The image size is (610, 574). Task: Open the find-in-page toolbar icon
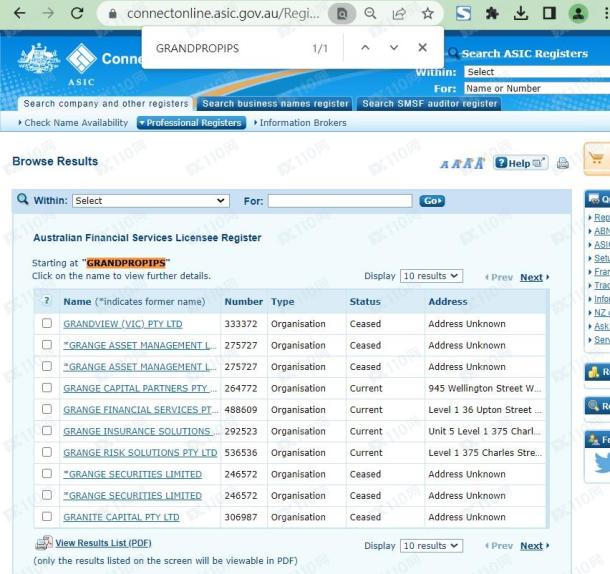tap(342, 14)
